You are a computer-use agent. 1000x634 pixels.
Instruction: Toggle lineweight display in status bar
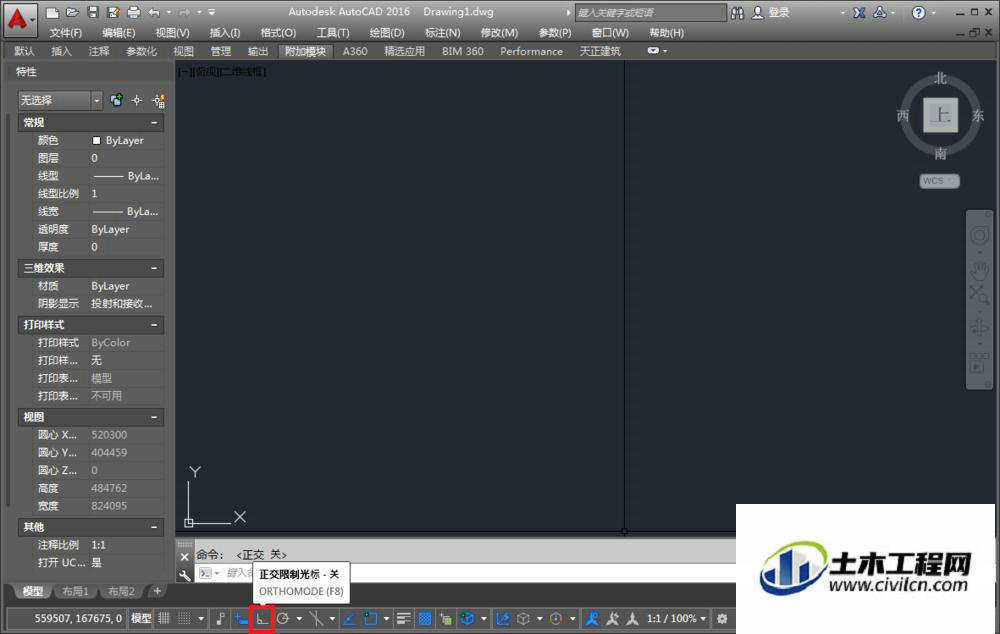click(x=404, y=619)
